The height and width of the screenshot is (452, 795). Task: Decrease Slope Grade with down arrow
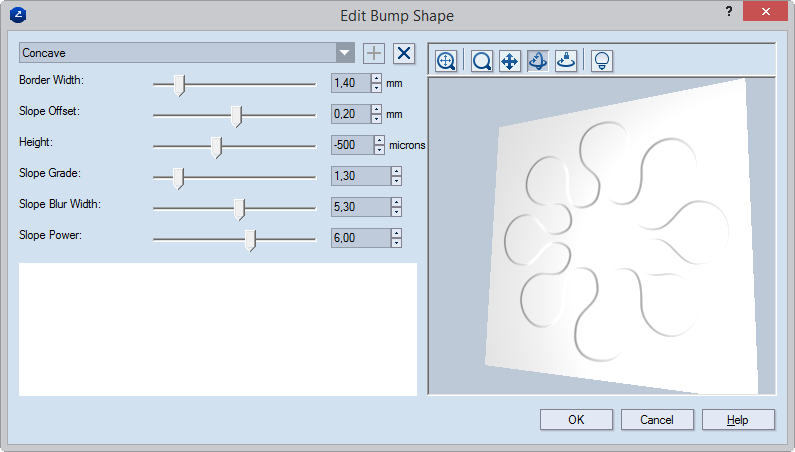396,181
